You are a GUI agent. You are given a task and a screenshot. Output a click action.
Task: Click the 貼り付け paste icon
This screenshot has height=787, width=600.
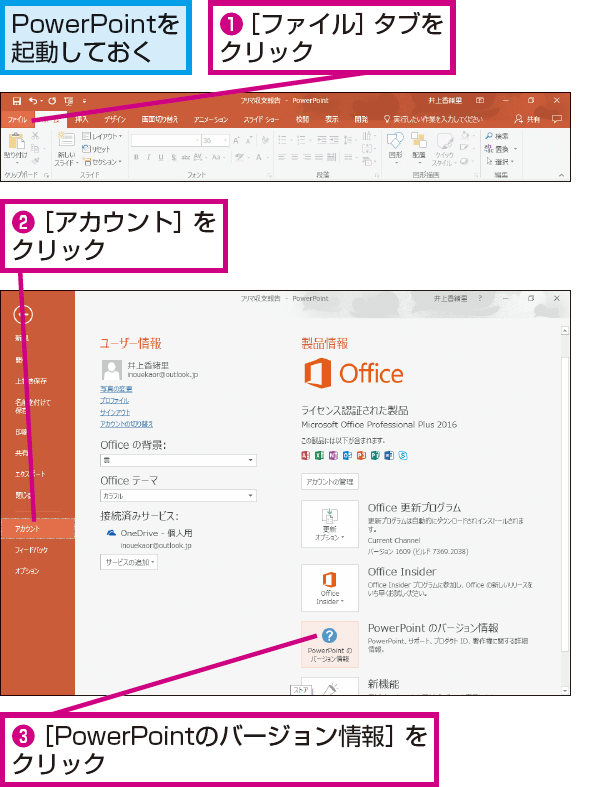(17, 148)
